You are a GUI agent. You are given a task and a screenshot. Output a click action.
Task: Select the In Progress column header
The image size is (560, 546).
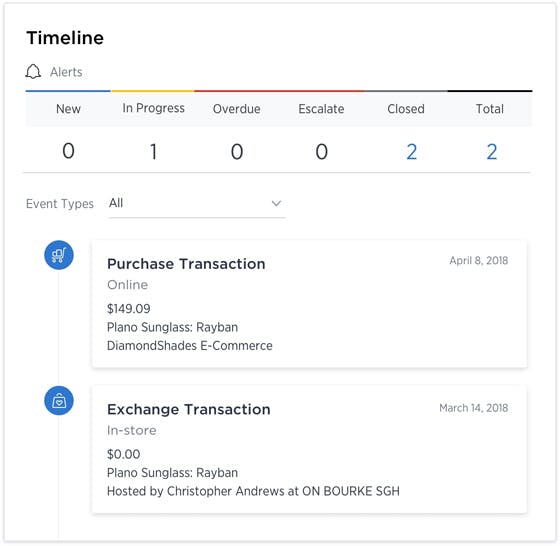pyautogui.click(x=154, y=108)
